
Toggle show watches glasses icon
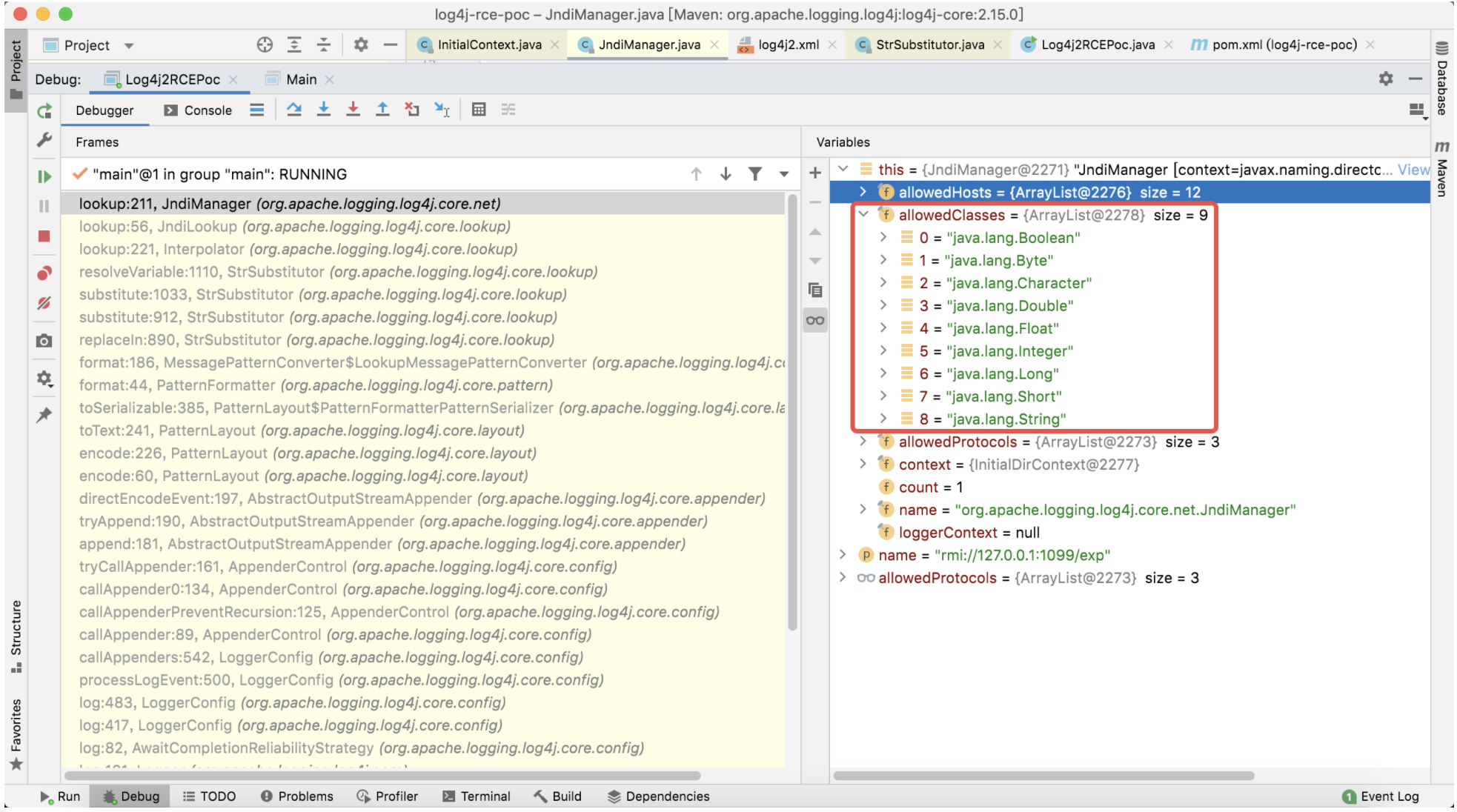click(815, 320)
